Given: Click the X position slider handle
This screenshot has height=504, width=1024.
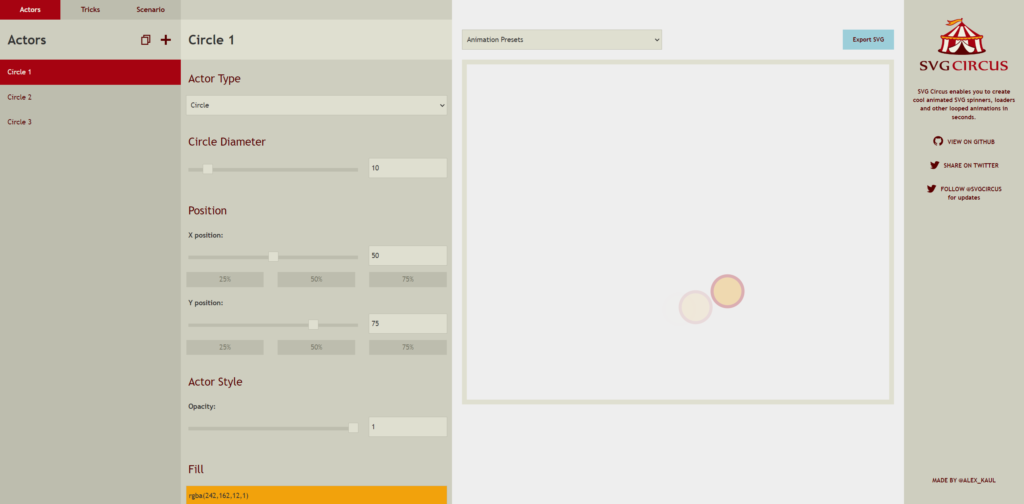Looking at the screenshot, I should click(274, 257).
